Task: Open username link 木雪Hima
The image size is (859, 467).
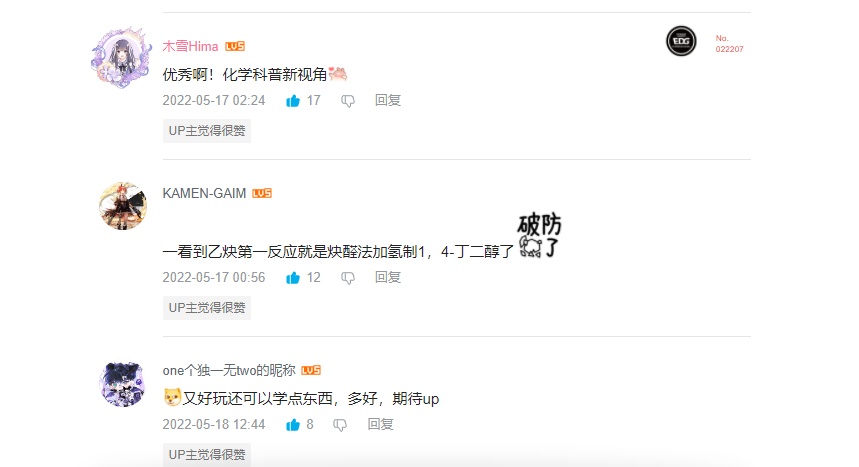Action: click(x=191, y=47)
